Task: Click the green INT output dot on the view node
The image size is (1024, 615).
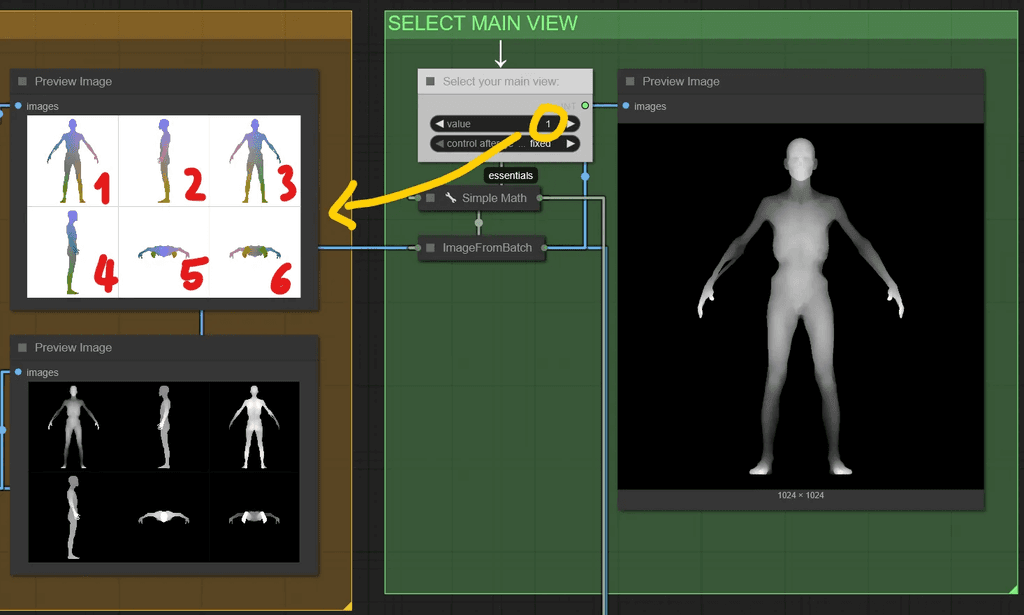Action: coord(586,103)
